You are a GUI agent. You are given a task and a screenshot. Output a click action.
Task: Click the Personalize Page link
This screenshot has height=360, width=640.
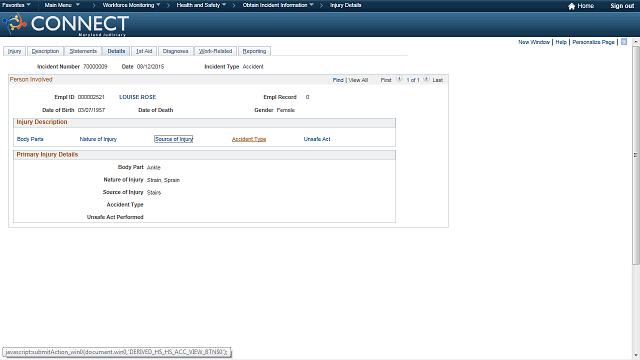pyautogui.click(x=593, y=42)
